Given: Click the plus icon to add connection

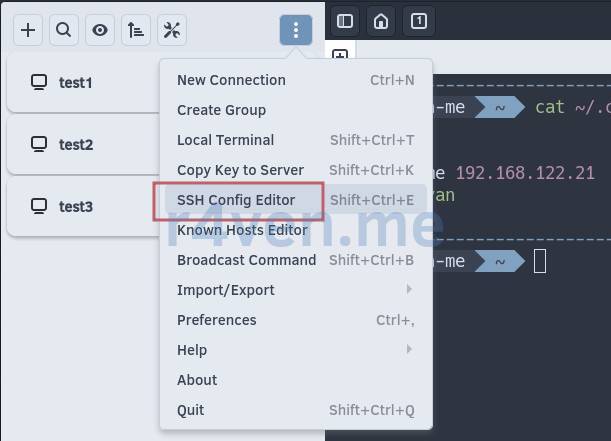Looking at the screenshot, I should pyautogui.click(x=28, y=30).
